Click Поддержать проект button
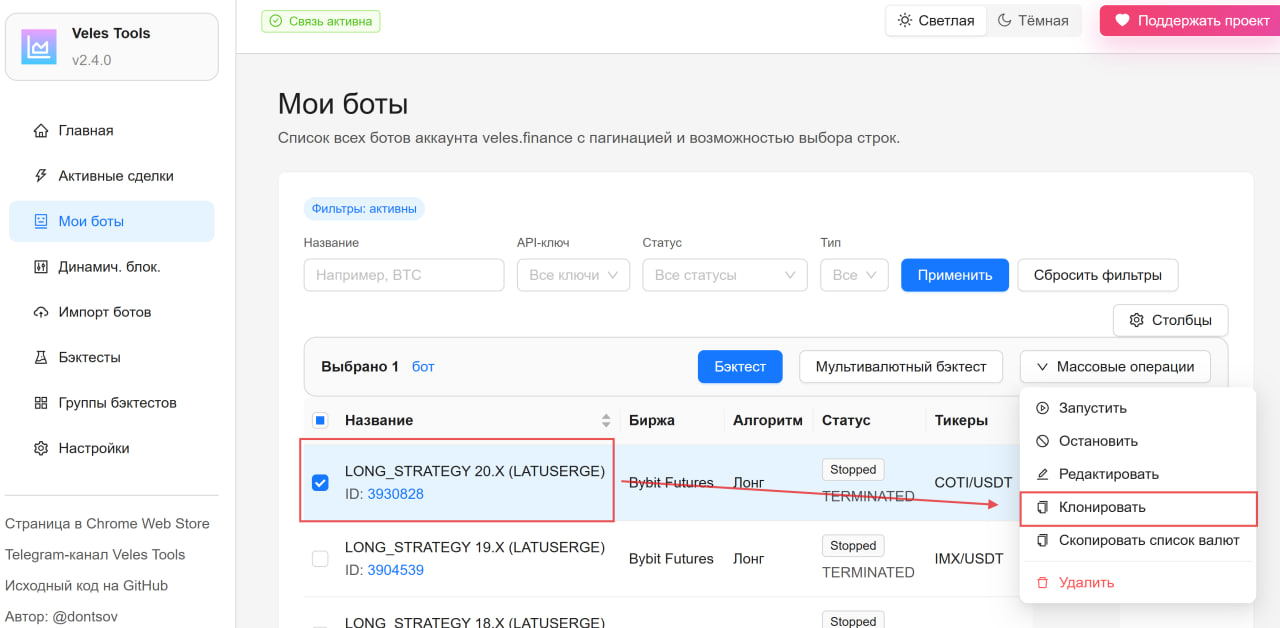1280x628 pixels. coord(1192,20)
